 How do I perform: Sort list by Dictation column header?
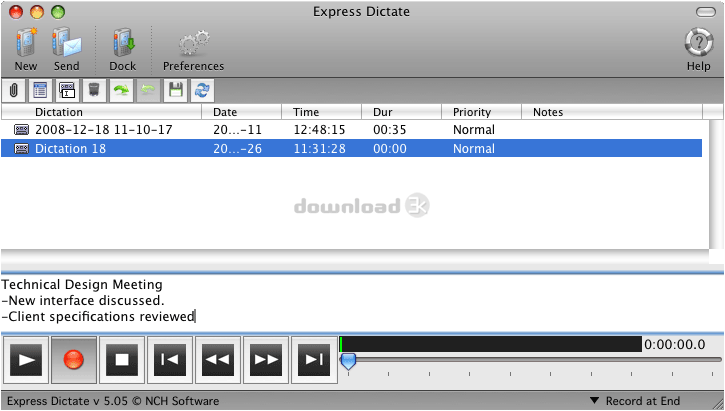click(x=102, y=112)
